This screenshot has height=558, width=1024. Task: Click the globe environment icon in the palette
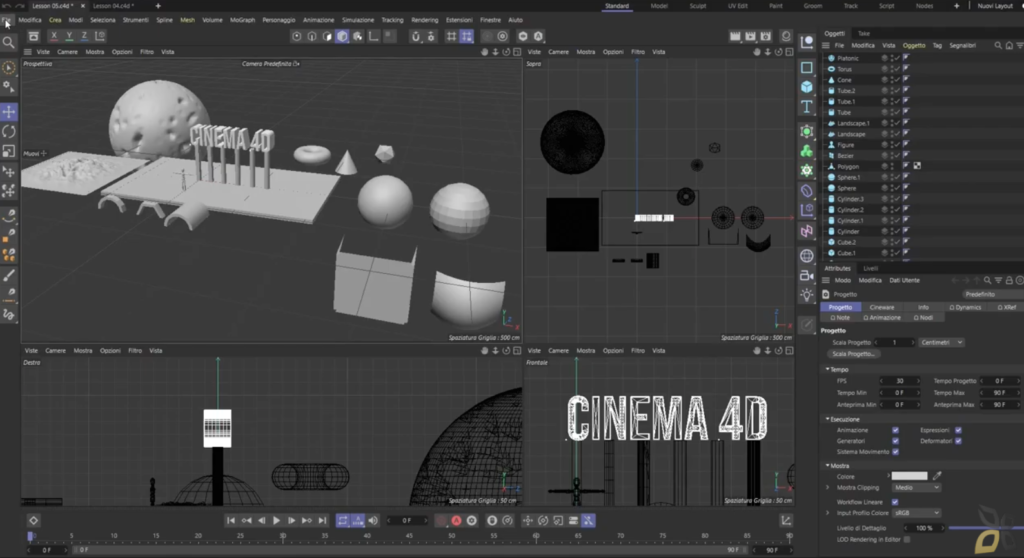[807, 255]
